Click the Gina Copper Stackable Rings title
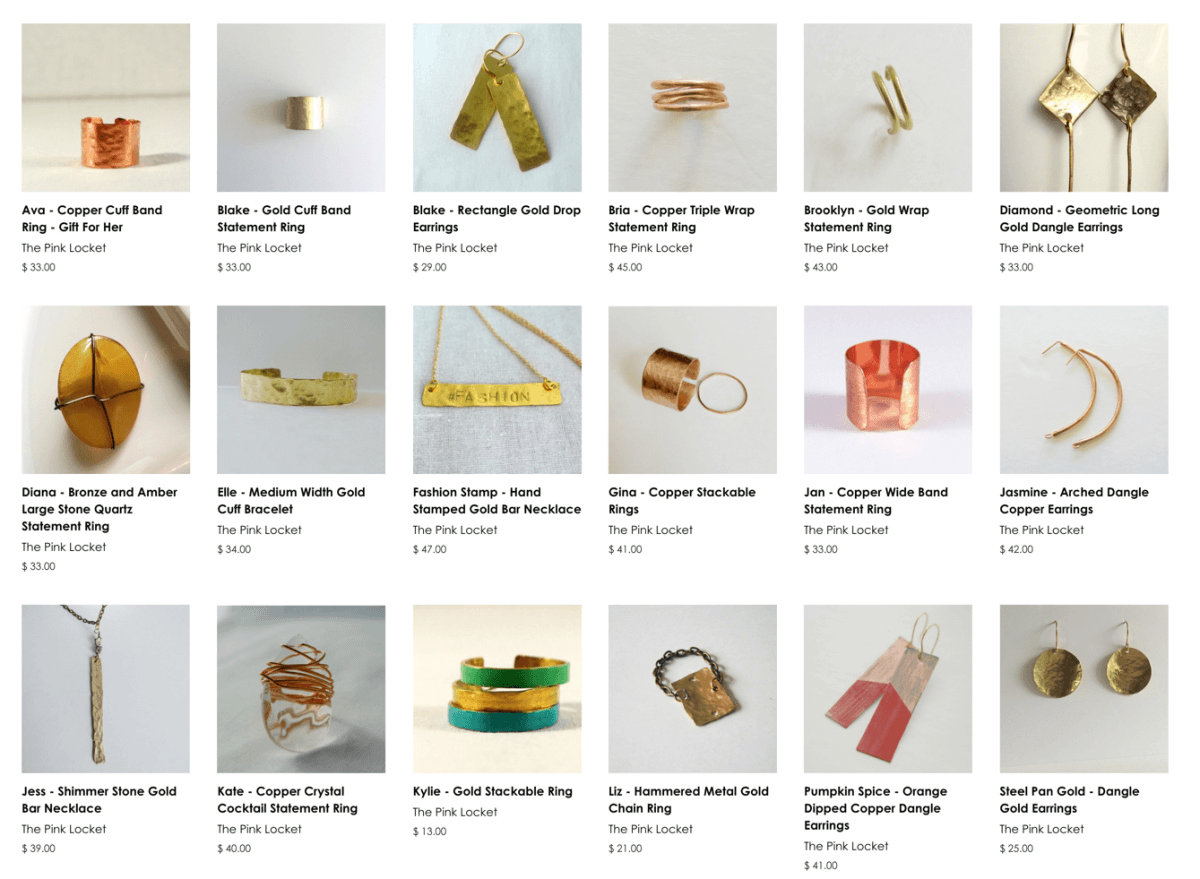The image size is (1200, 879). pos(682,501)
